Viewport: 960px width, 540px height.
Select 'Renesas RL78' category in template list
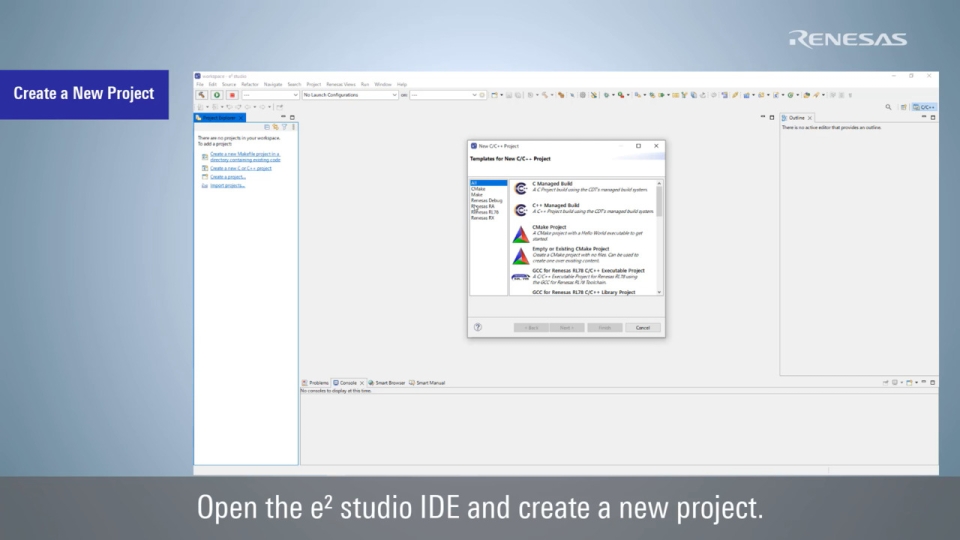point(485,212)
